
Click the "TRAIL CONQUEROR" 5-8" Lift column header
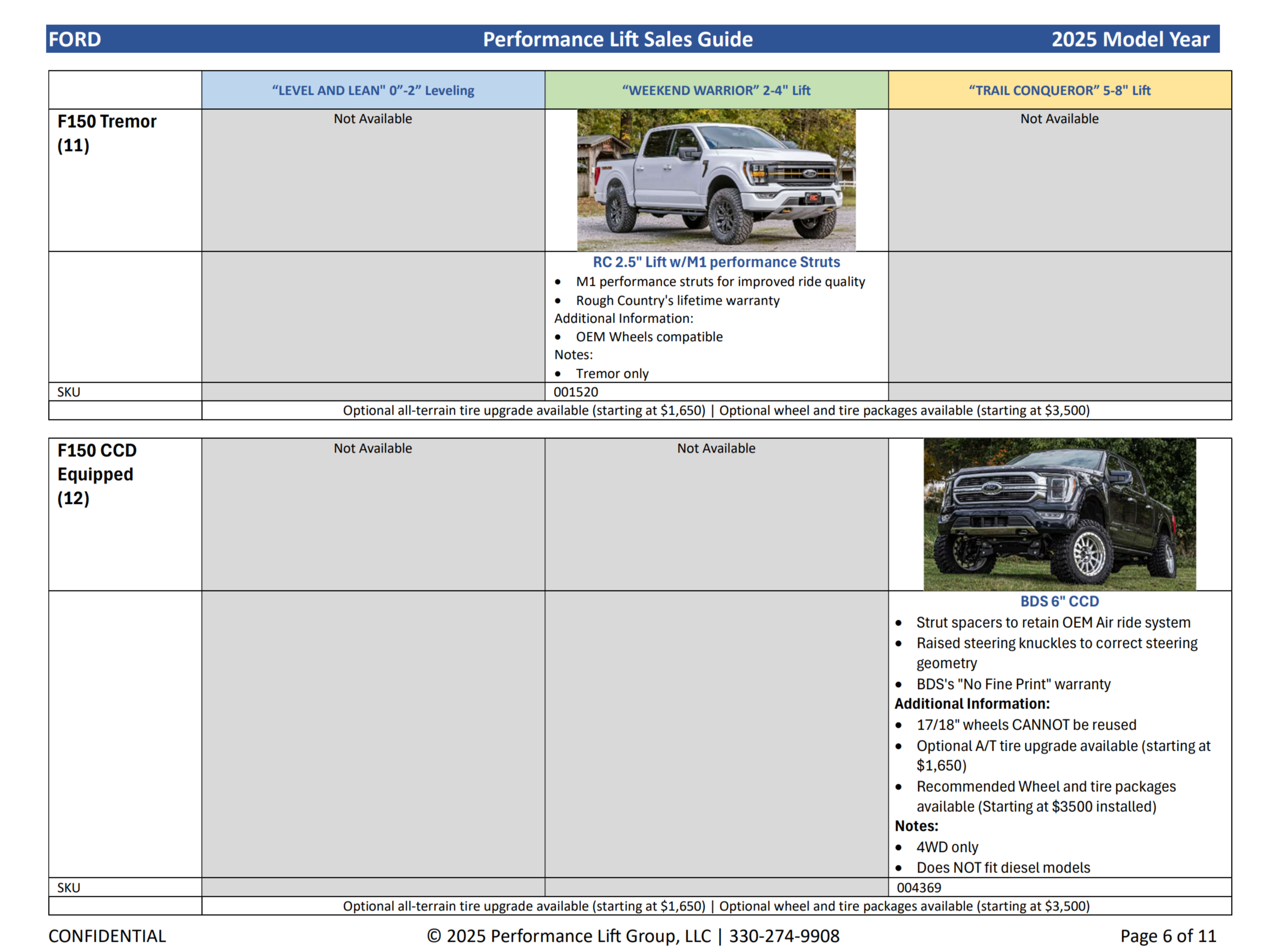tap(1060, 90)
